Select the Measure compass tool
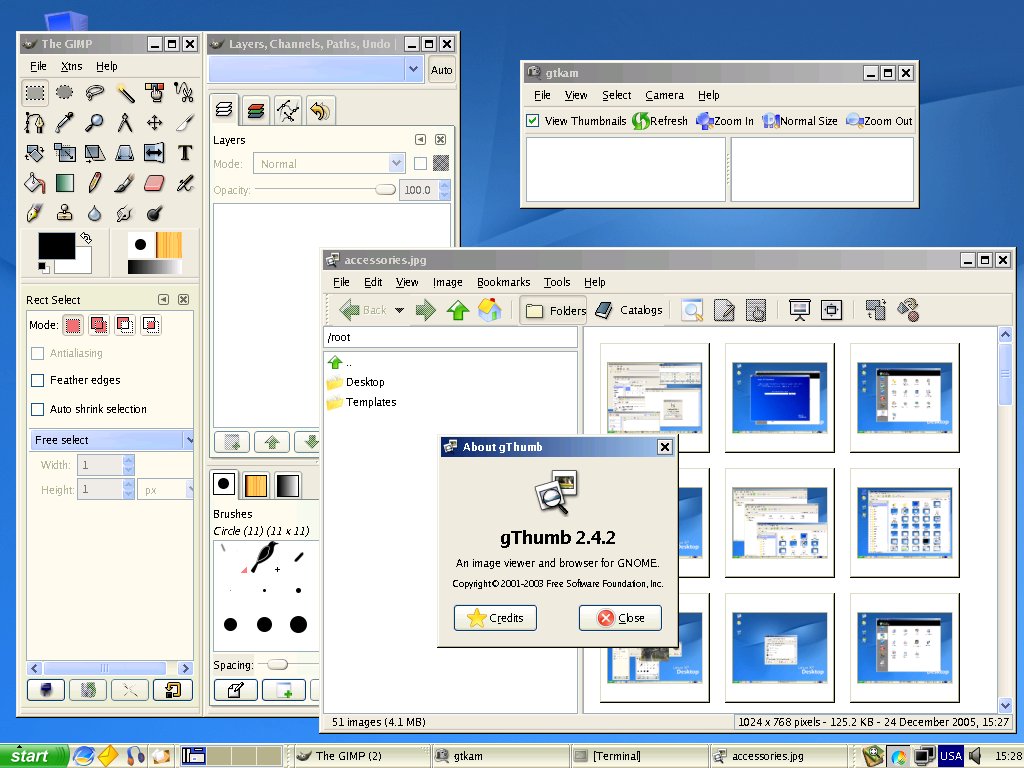1024x768 pixels. 125,123
